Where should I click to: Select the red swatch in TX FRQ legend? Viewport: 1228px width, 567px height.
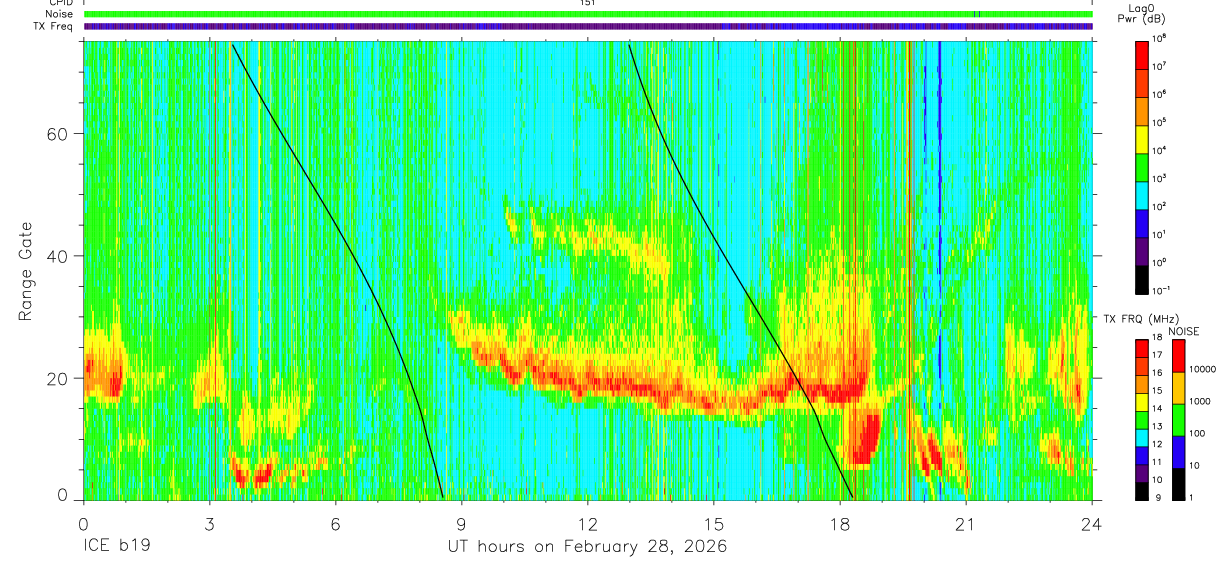pyautogui.click(x=1142, y=348)
